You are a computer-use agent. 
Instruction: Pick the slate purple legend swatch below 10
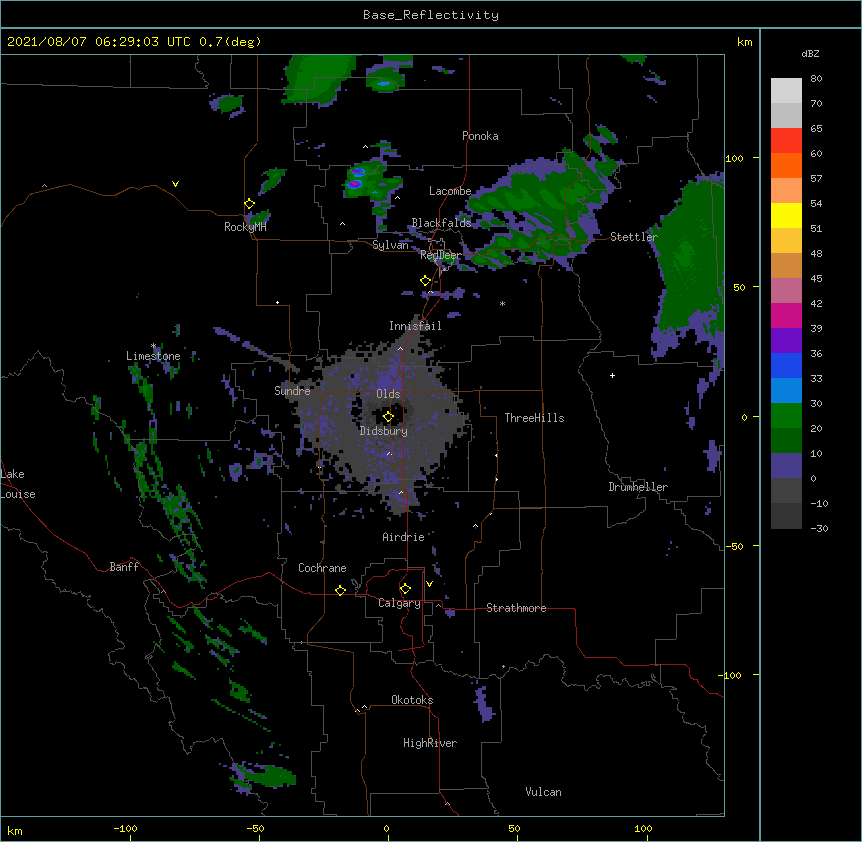coord(786,466)
